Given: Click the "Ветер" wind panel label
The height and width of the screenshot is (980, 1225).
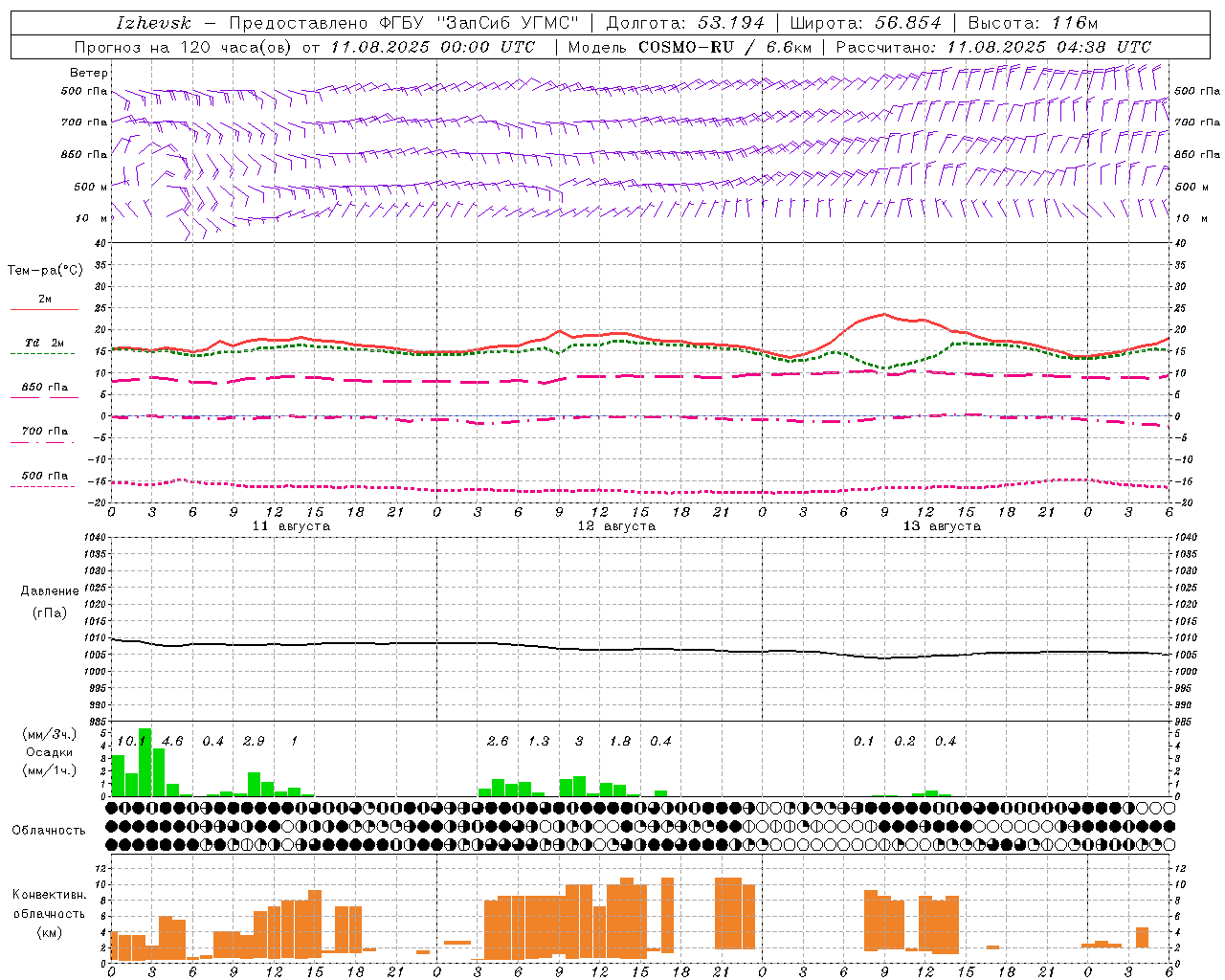Looking at the screenshot, I should 89,73.
